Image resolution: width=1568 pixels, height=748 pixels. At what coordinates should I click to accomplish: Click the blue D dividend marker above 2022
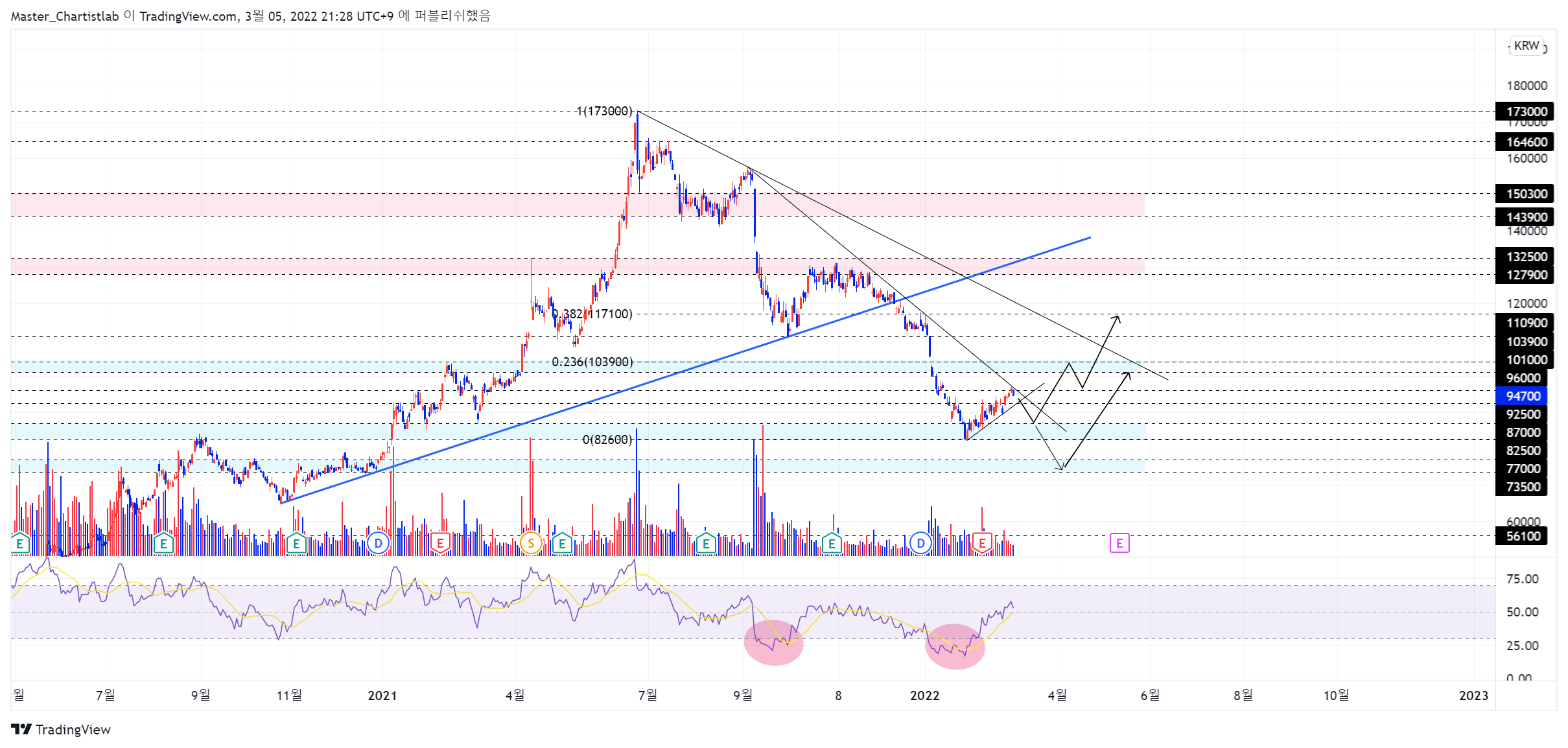pyautogui.click(x=920, y=543)
